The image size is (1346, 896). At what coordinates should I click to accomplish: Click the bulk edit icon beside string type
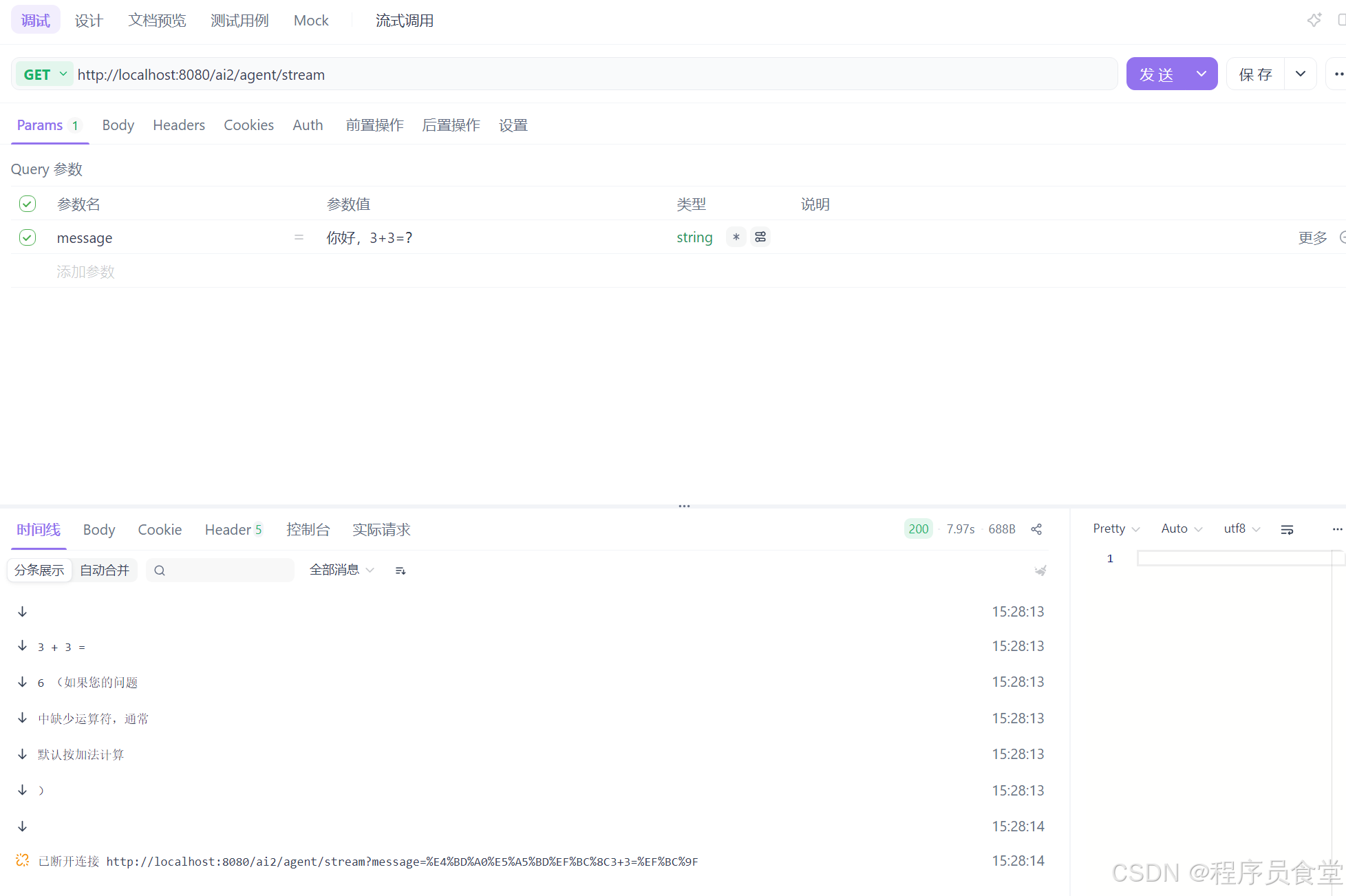pyautogui.click(x=760, y=237)
